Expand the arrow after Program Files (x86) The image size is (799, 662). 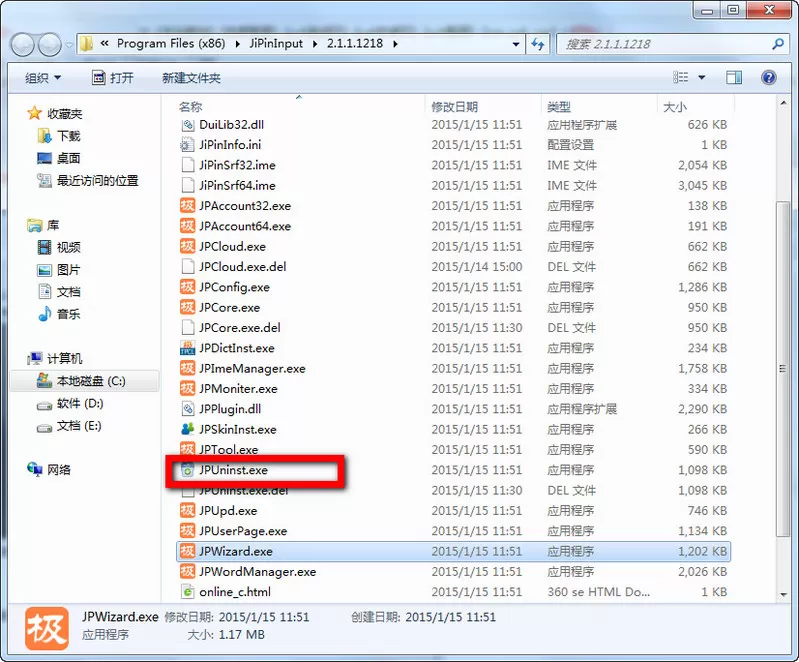pos(237,44)
